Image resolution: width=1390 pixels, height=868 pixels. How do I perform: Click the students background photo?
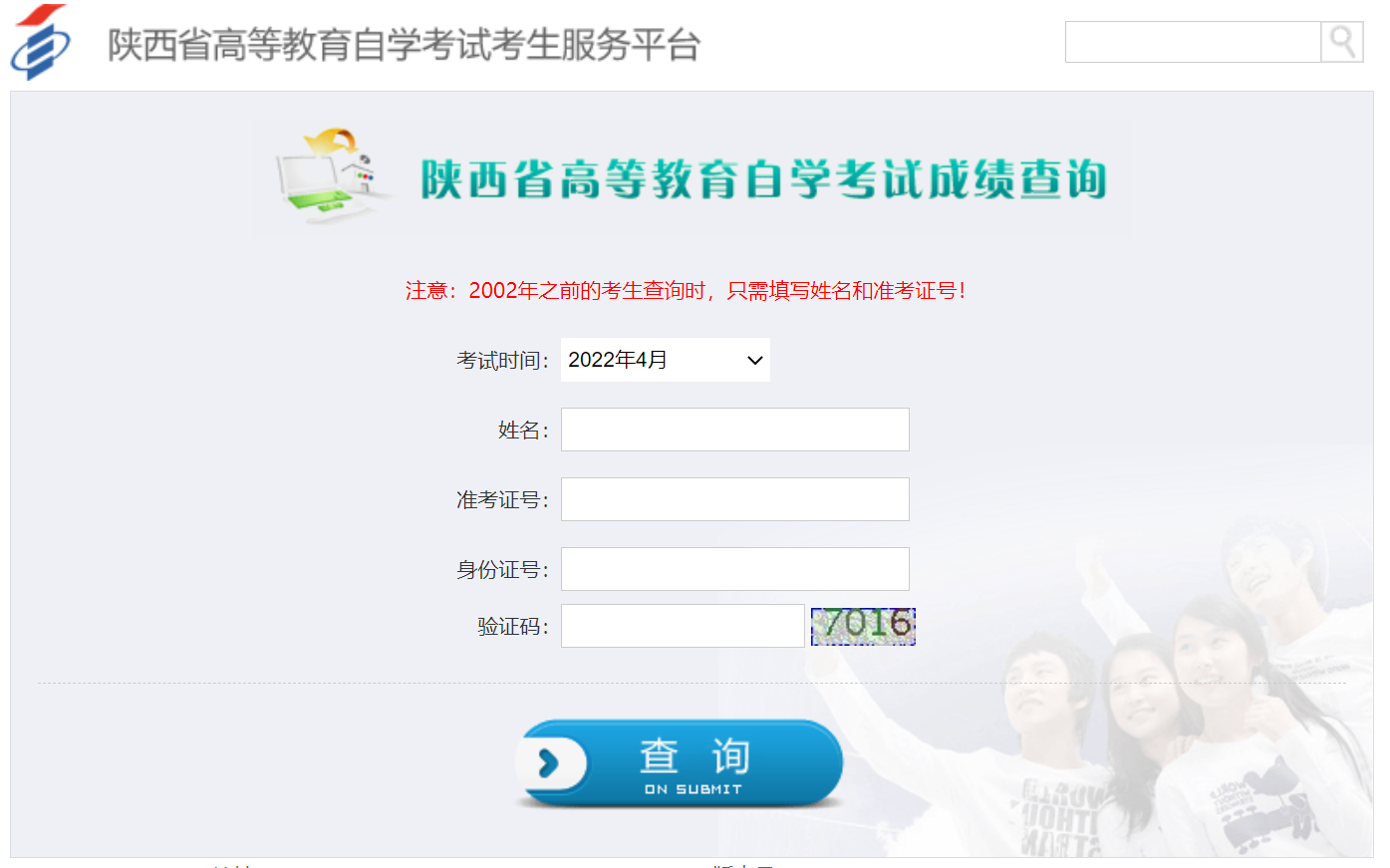[x=1186, y=698]
